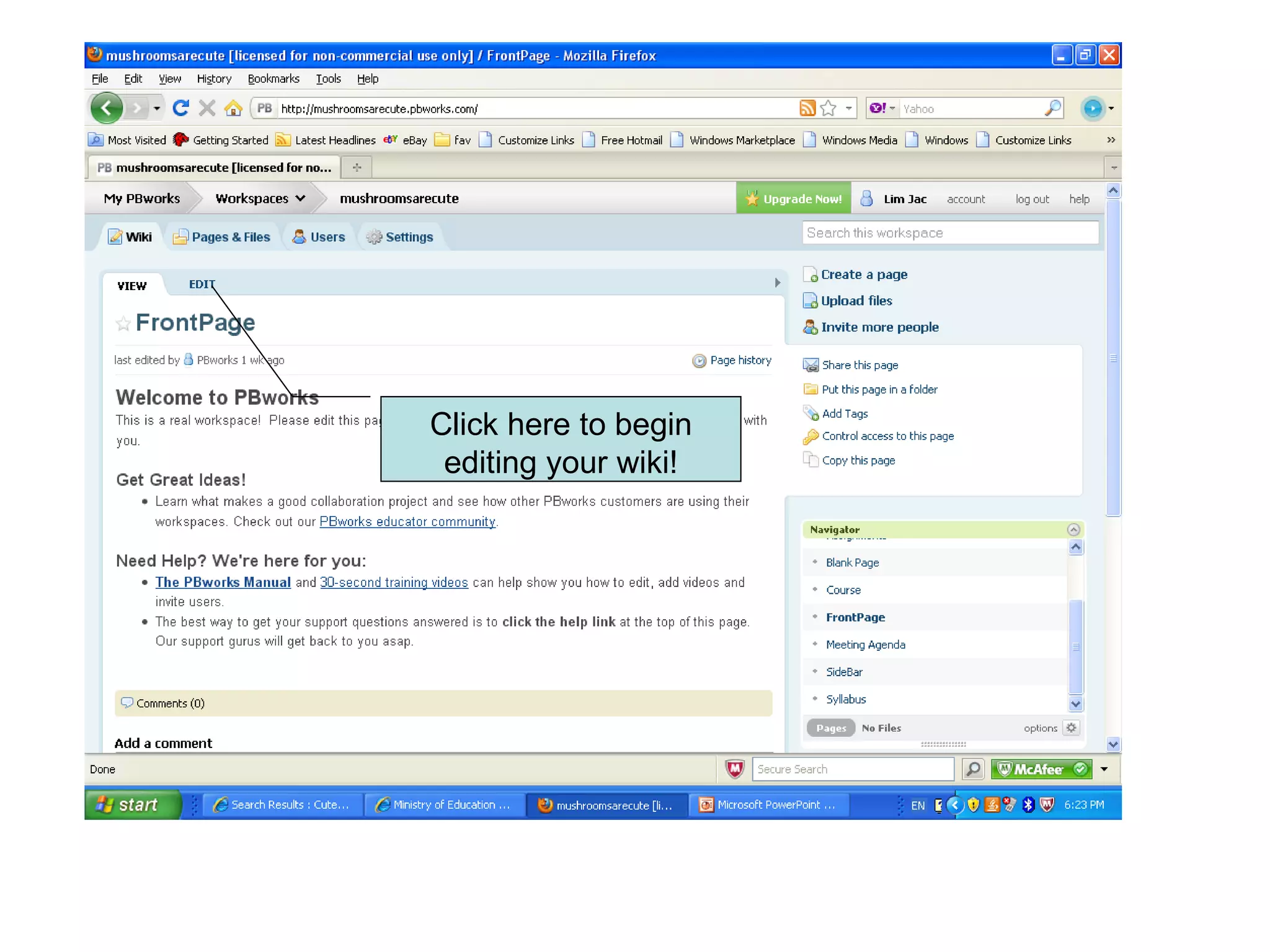Screen dimensions: 1270x952
Task: Click the browser Reload button
Action: click(x=180, y=108)
